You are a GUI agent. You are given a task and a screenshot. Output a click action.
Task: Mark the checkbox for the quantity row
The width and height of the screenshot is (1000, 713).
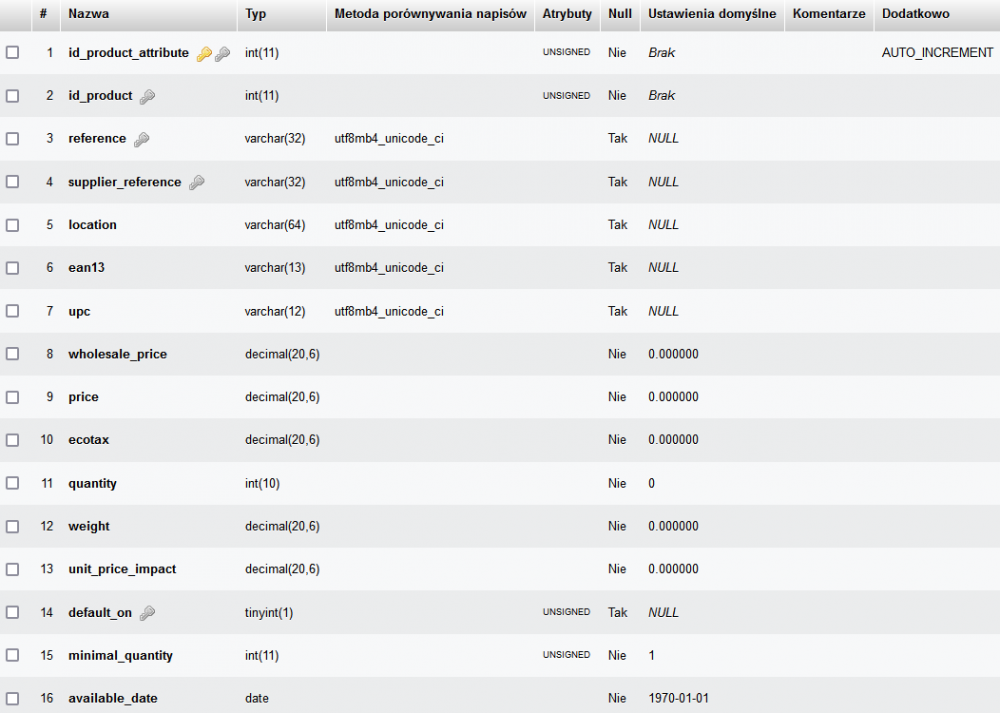pos(13,483)
